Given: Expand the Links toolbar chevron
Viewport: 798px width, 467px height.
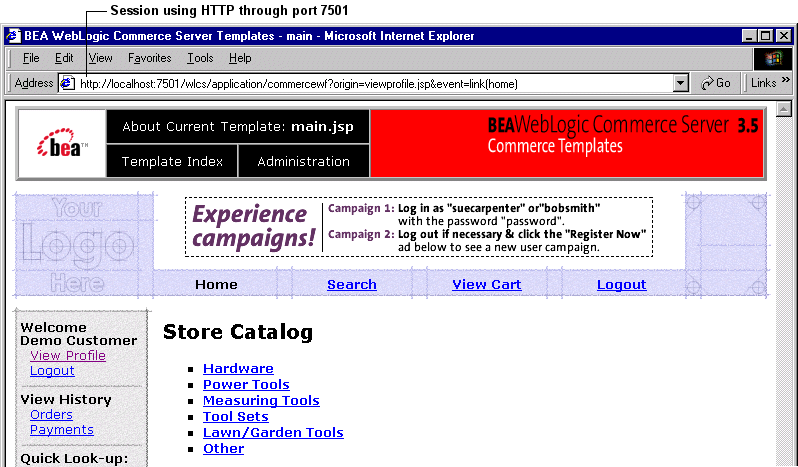Looking at the screenshot, I should pyautogui.click(x=786, y=80).
